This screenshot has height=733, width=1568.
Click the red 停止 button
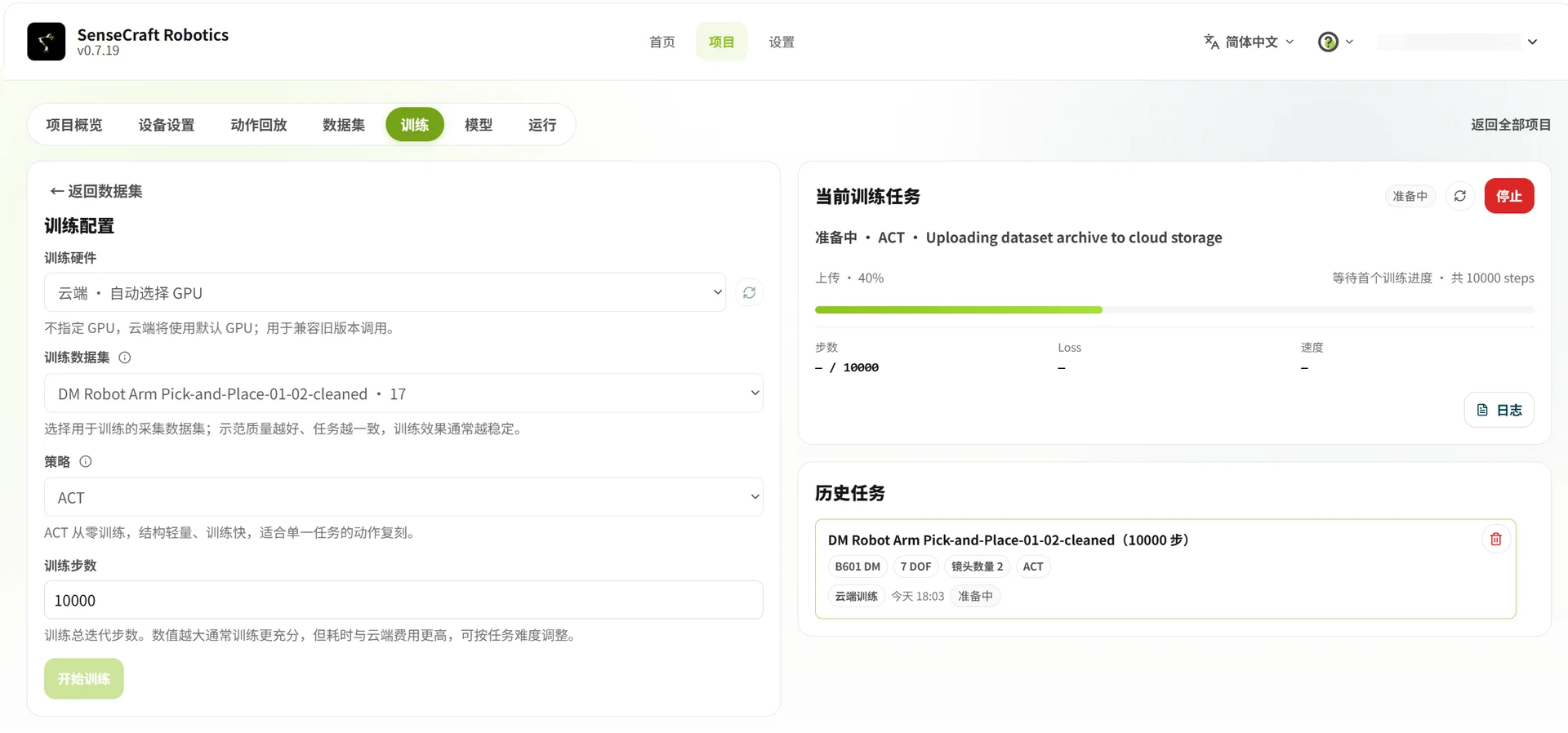coord(1508,196)
